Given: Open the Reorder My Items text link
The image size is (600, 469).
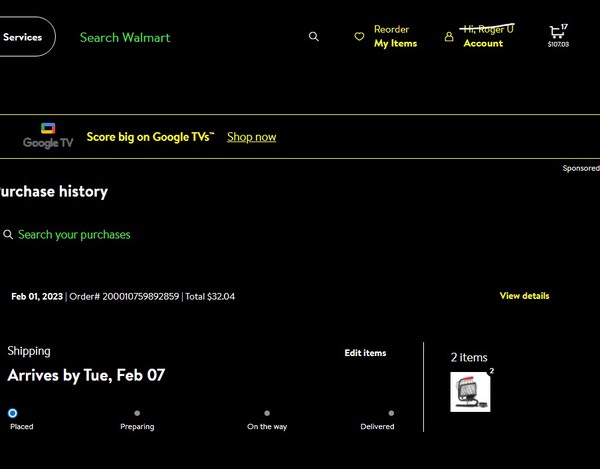Looking at the screenshot, I should (x=395, y=37).
